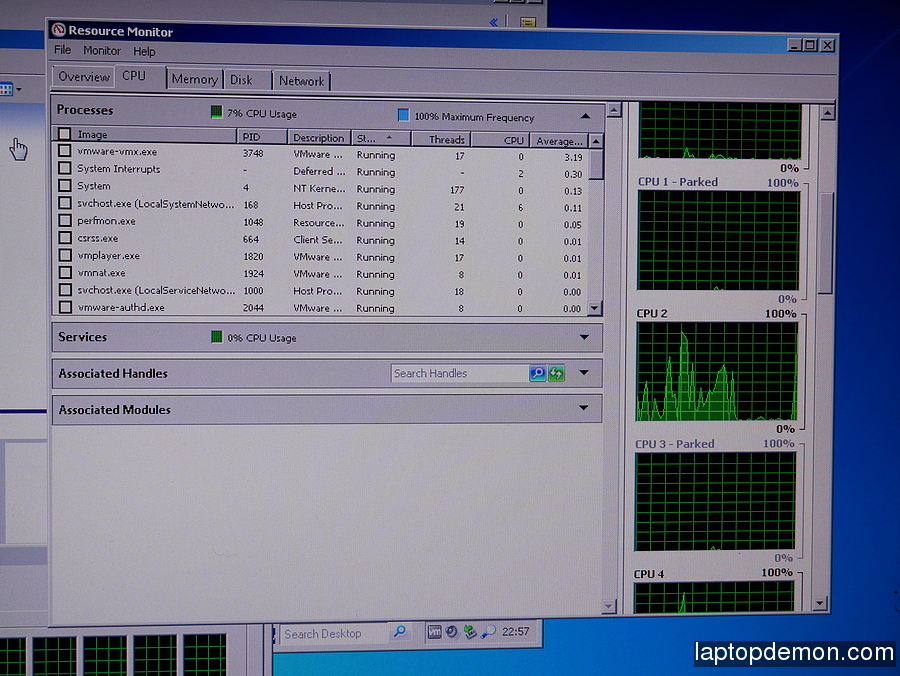Click the 177 threads value
The height and width of the screenshot is (676, 900).
[x=457, y=190]
